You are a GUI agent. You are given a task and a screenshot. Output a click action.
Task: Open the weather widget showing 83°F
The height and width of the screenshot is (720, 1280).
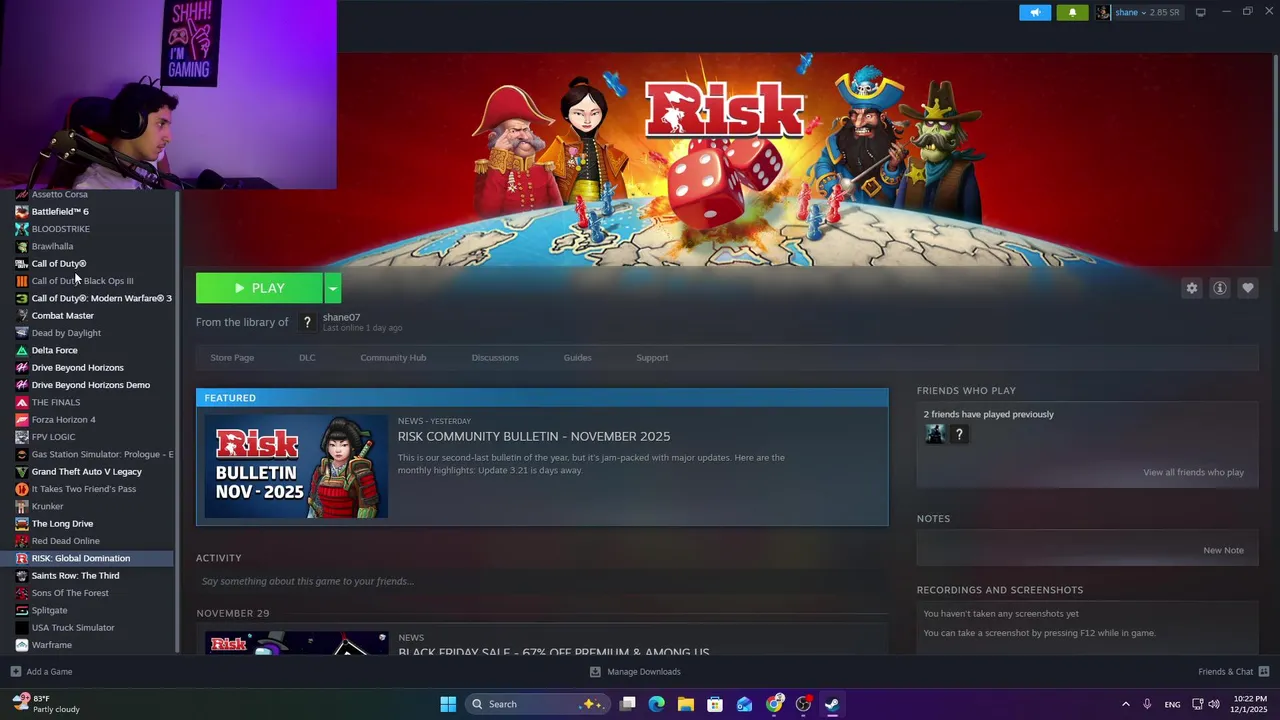click(x=45, y=704)
